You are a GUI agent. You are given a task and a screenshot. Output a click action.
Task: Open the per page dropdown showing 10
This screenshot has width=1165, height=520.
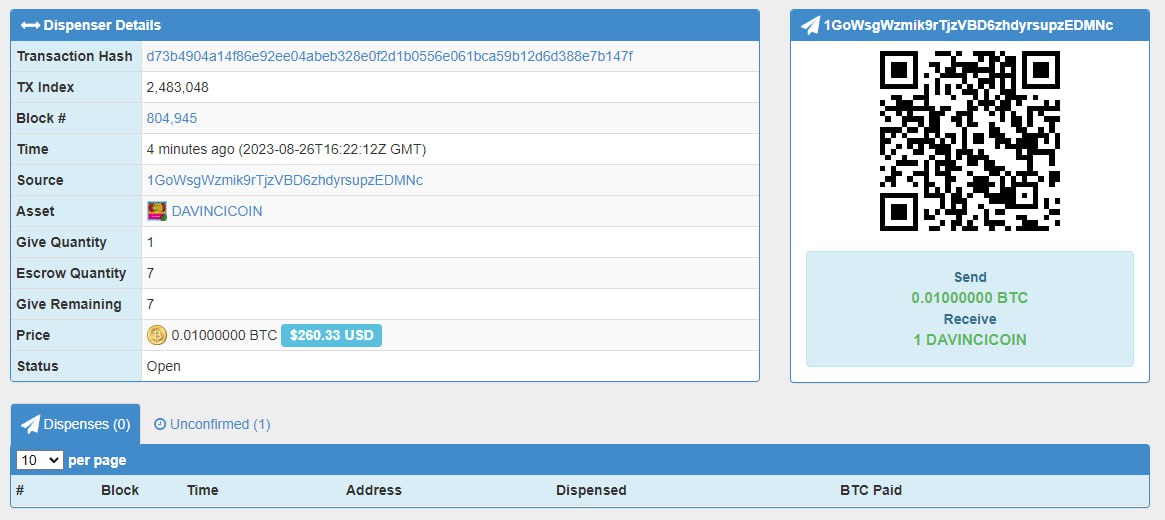(39, 460)
